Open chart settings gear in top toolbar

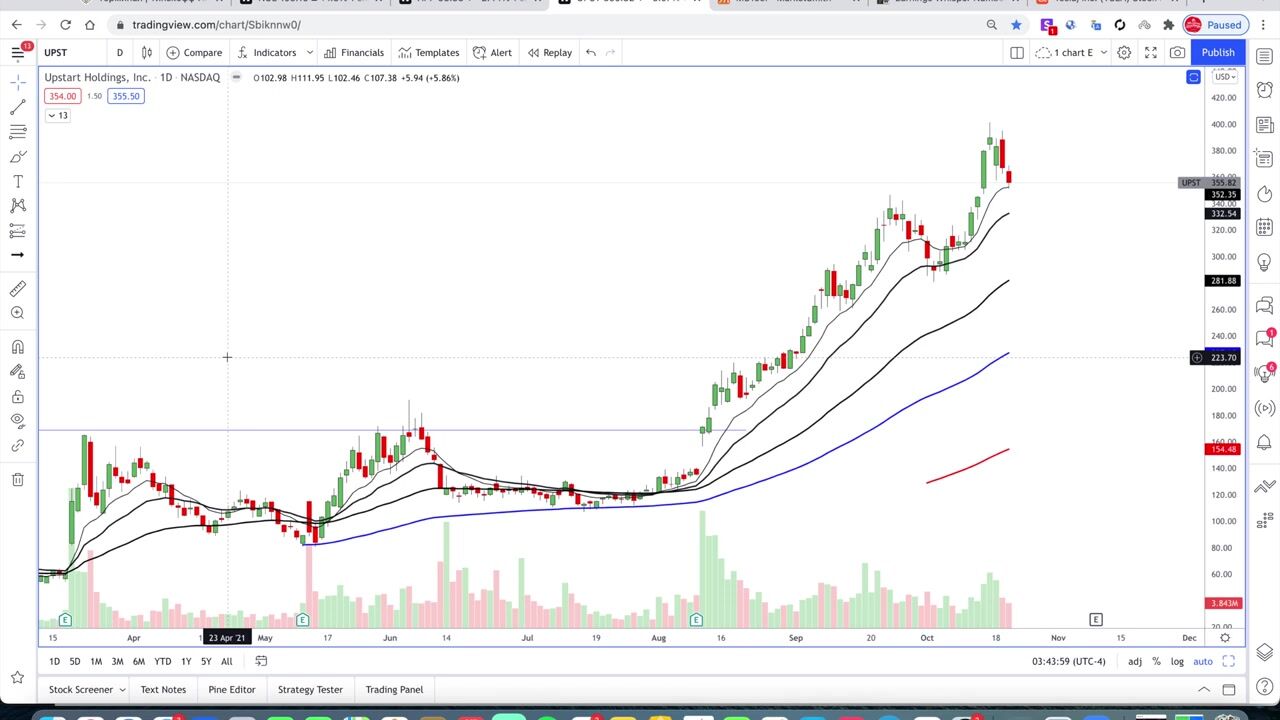point(1124,53)
